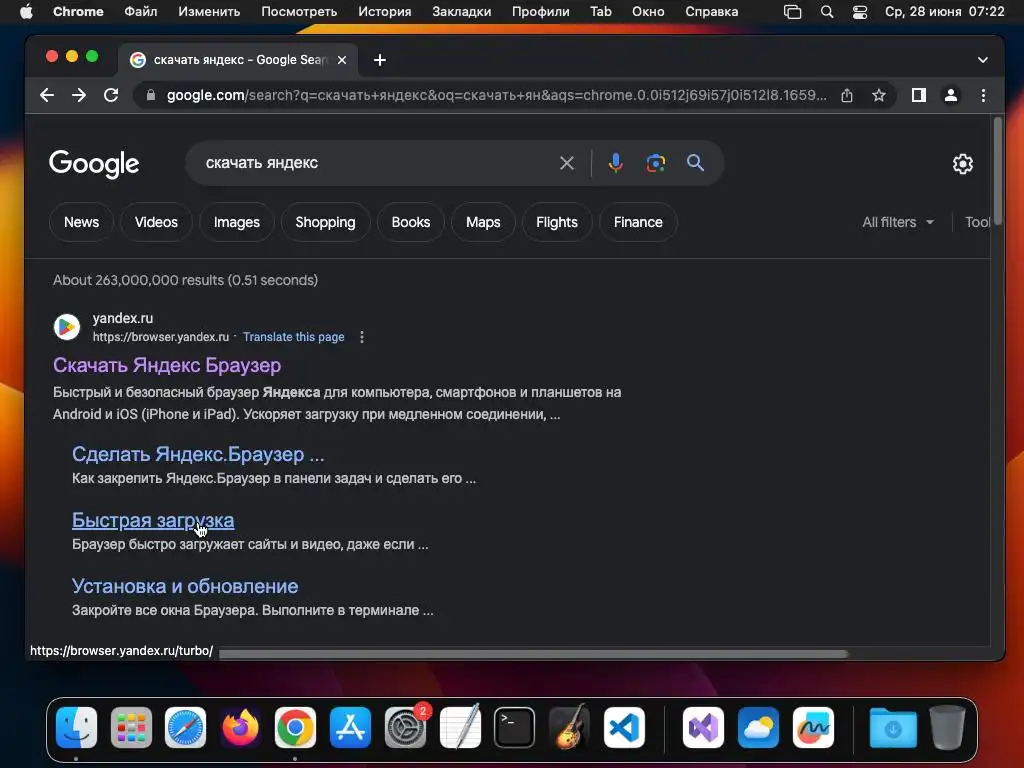Open the Apple menu
This screenshot has height=768, width=1024.
(26, 12)
